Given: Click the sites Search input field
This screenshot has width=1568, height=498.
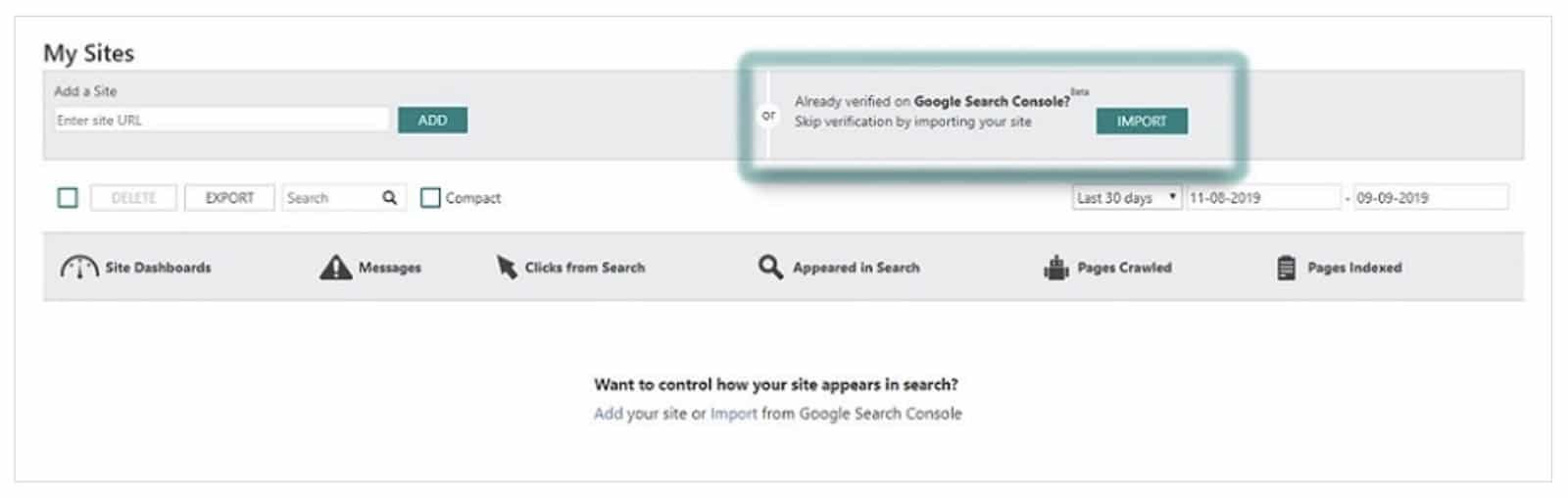Looking at the screenshot, I should (330, 197).
